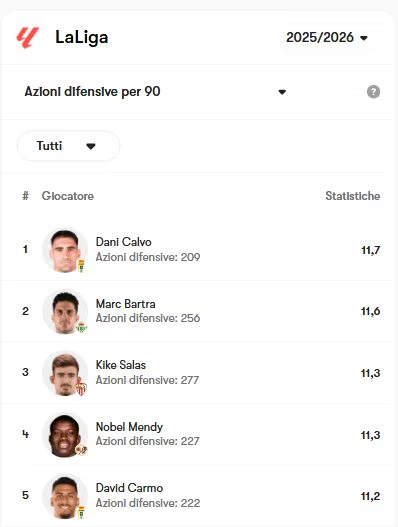Open David Carmo's name link
398x527 pixels.
tap(129, 488)
